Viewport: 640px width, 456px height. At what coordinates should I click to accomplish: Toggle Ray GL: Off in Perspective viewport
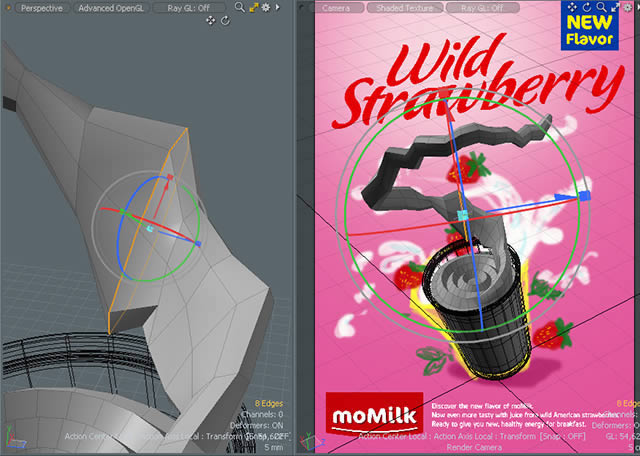(x=189, y=8)
